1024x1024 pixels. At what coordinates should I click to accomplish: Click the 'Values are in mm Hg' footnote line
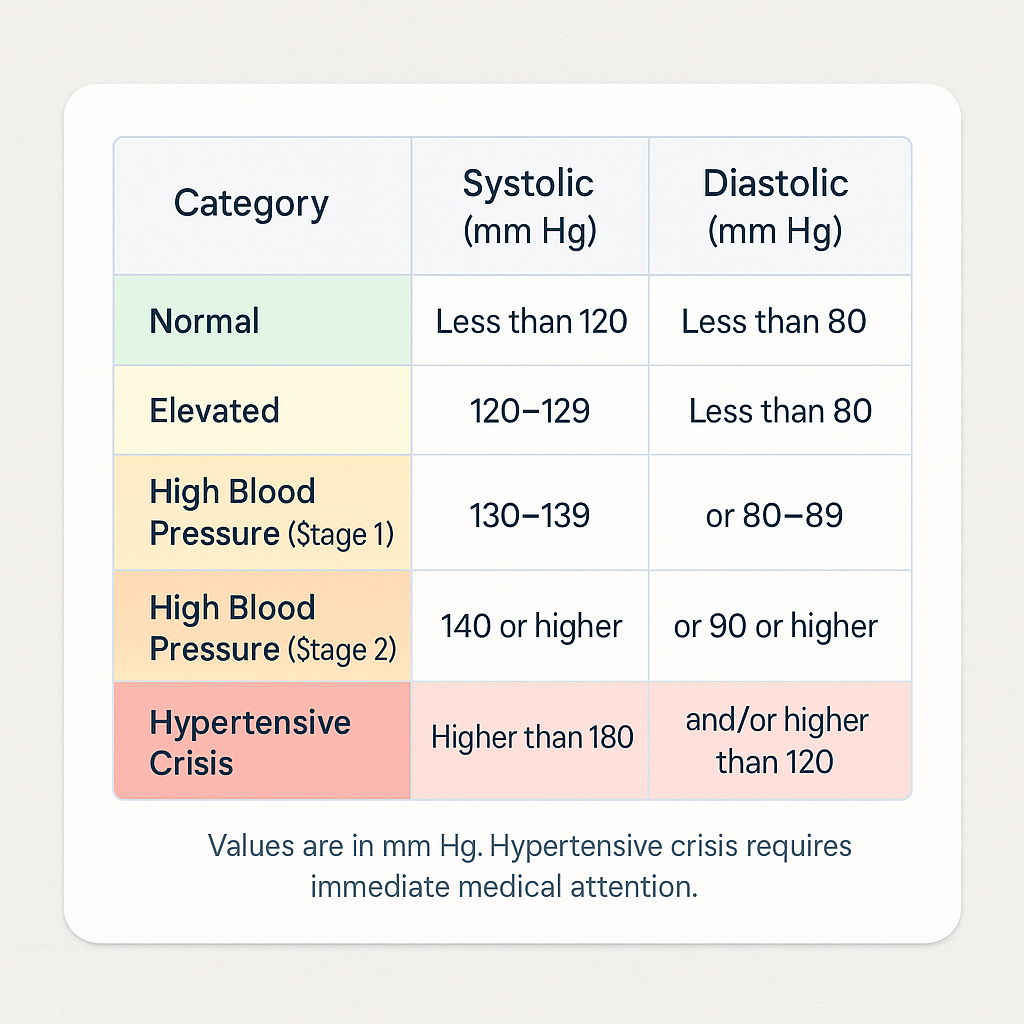point(529,846)
